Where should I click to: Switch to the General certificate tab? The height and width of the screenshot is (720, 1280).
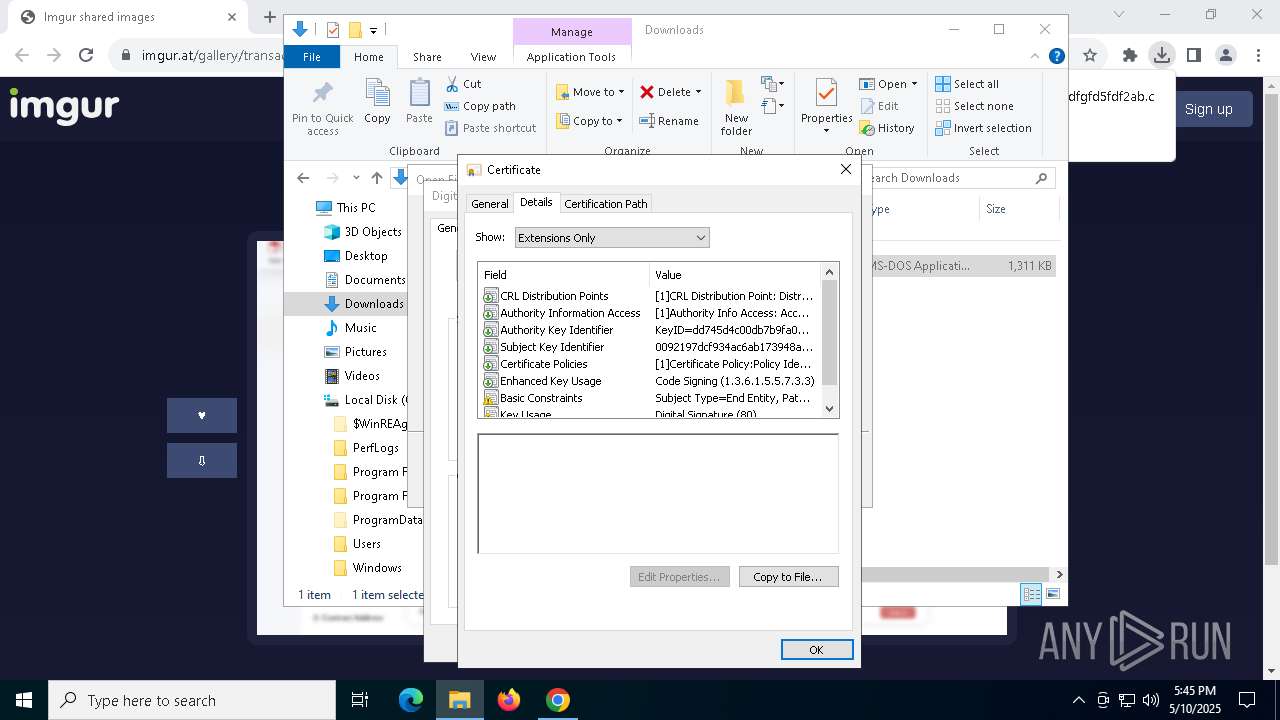(x=490, y=203)
